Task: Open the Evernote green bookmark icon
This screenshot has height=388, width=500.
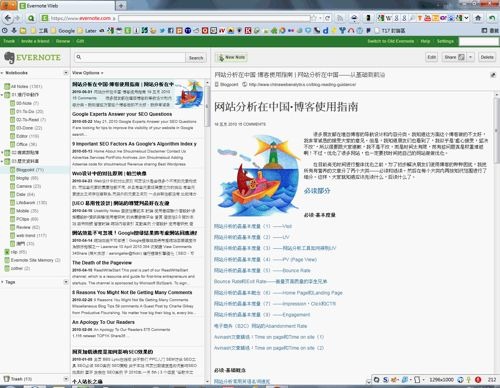Action: pos(127,30)
